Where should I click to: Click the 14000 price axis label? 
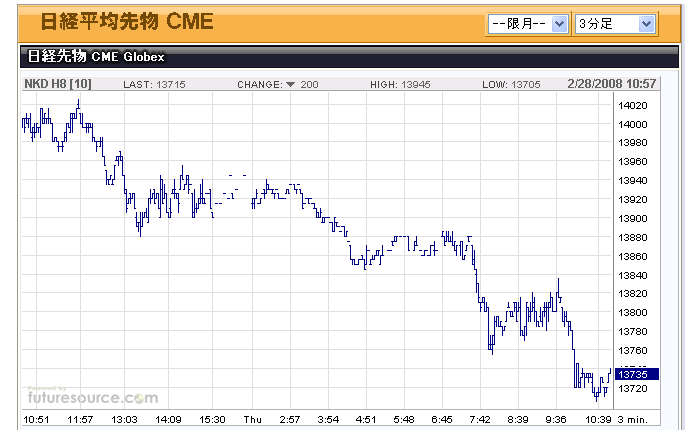633,124
